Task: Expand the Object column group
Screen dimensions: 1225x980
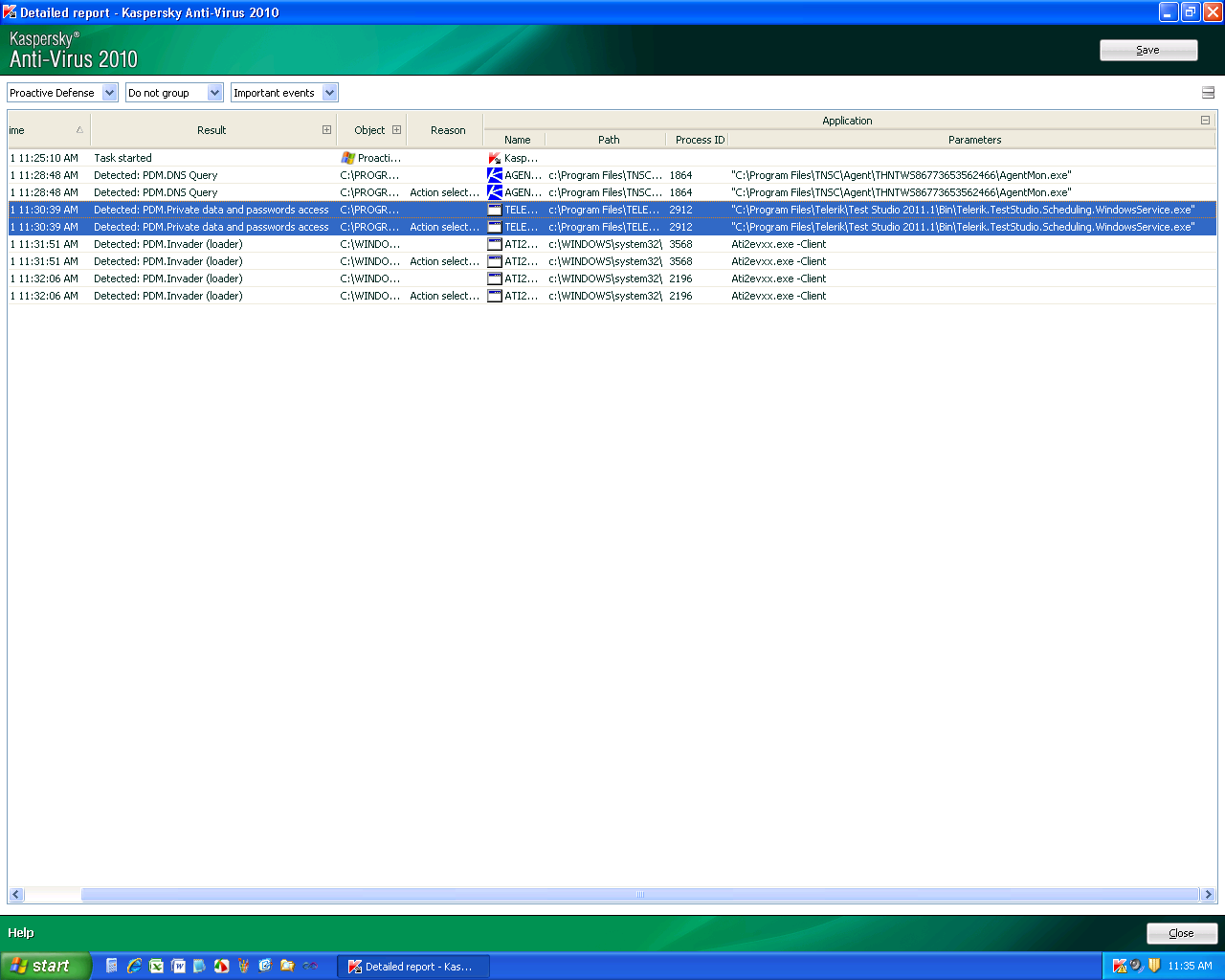Action: pyautogui.click(x=396, y=130)
